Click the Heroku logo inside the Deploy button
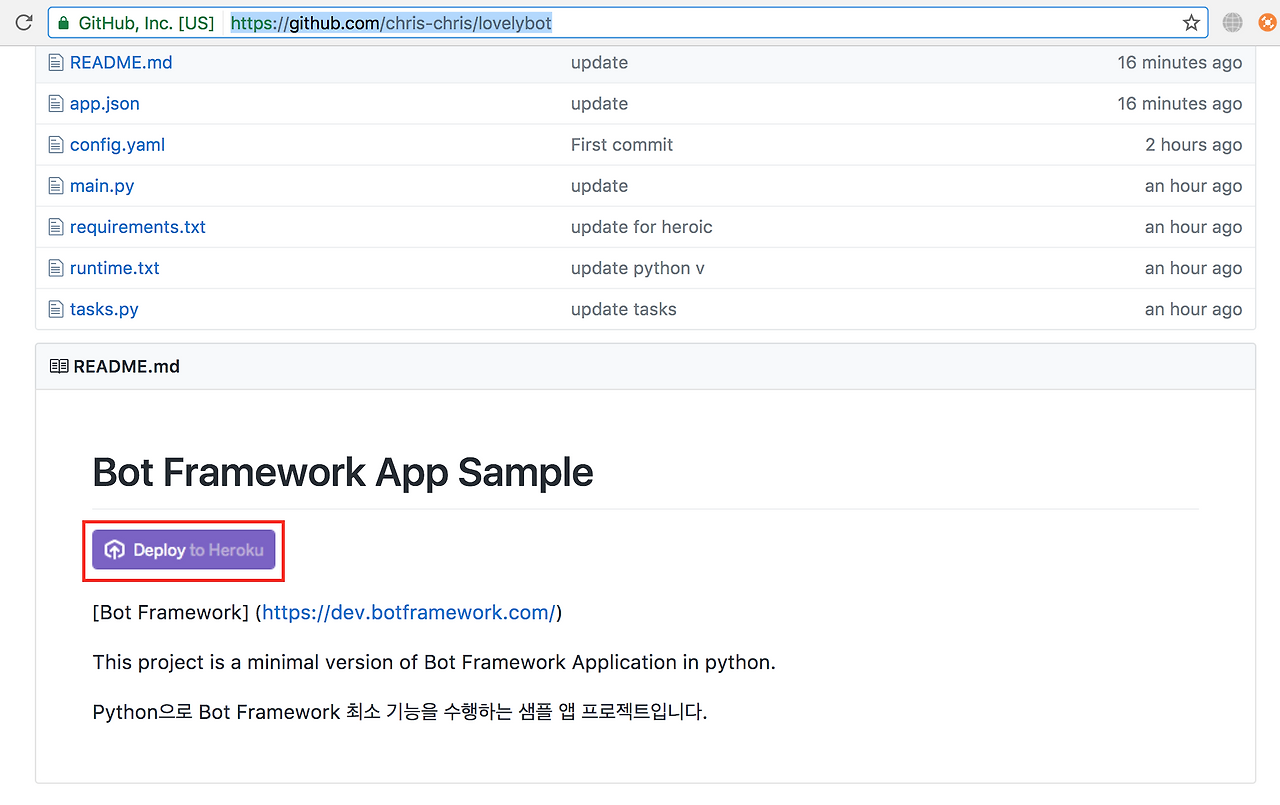 pyautogui.click(x=114, y=549)
